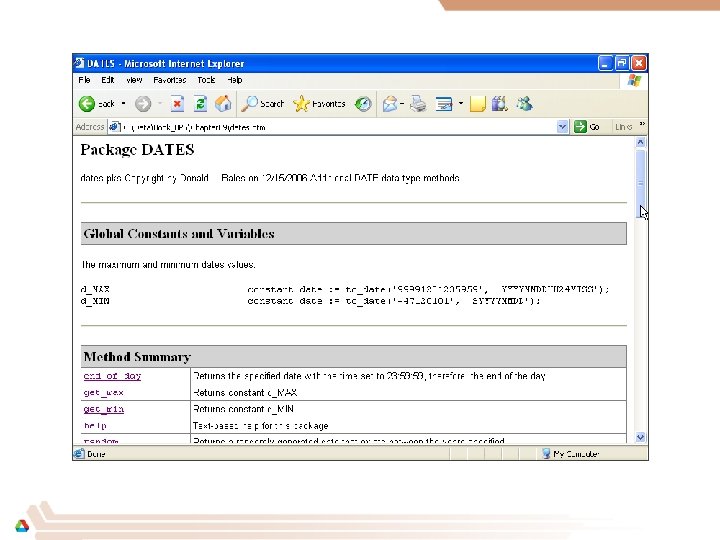Expand the toolbar overflow chevron

[x=642, y=124]
